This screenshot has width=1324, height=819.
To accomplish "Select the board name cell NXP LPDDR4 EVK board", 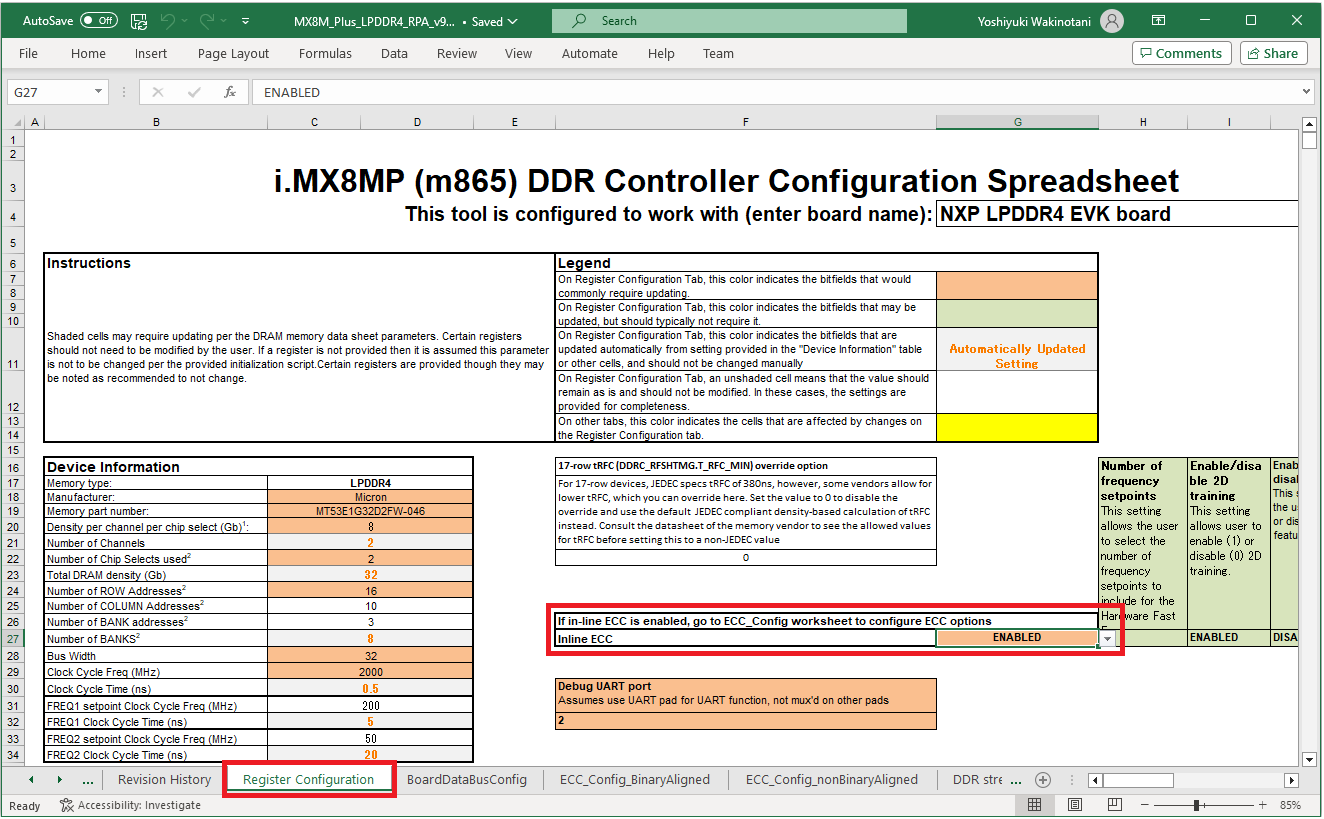I will (1117, 213).
